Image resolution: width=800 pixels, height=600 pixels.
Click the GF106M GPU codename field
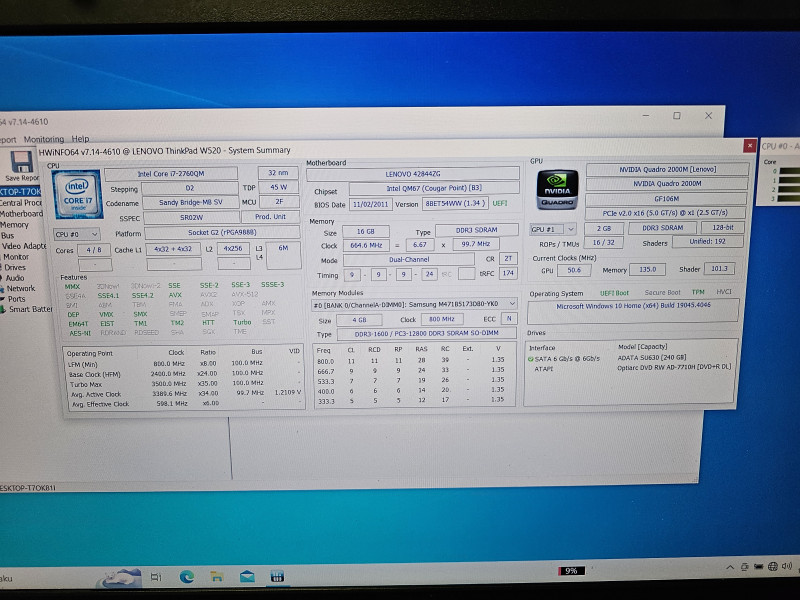666,199
